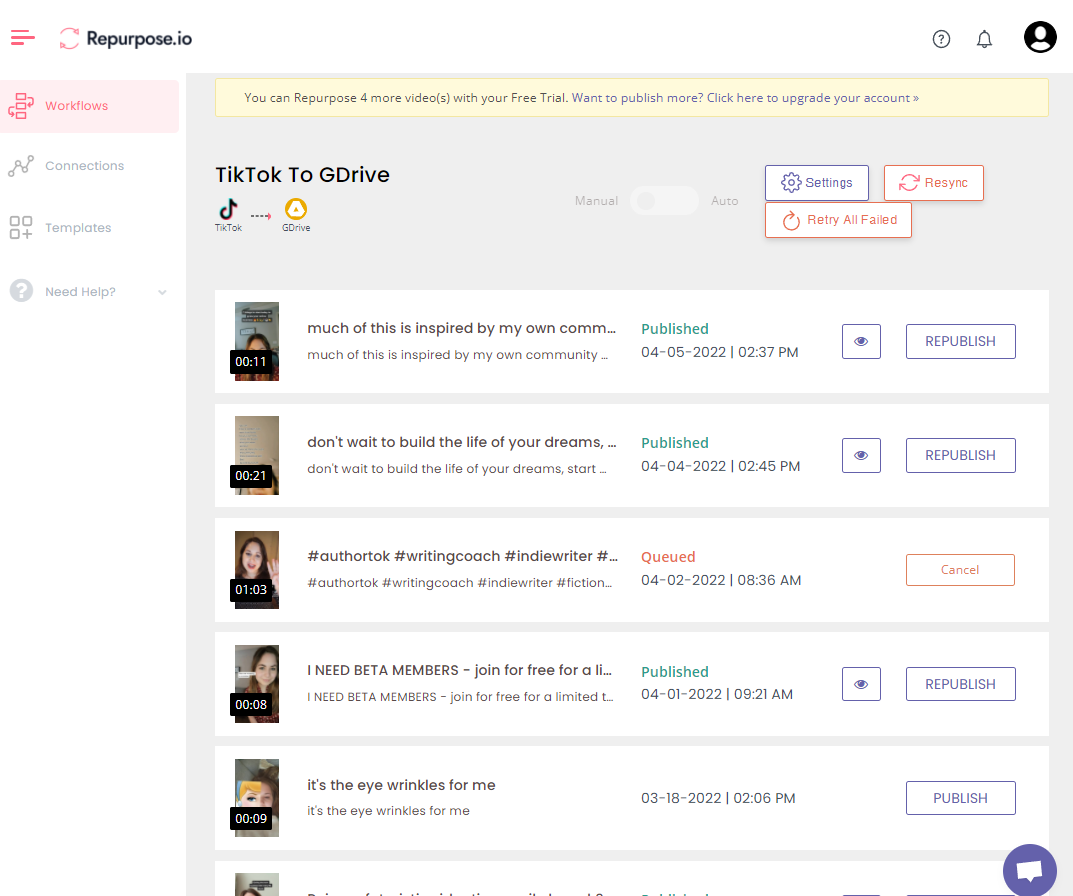Show preview of 'I NEED BETA MEMBERS' video
1073x896 pixels.
coord(861,684)
